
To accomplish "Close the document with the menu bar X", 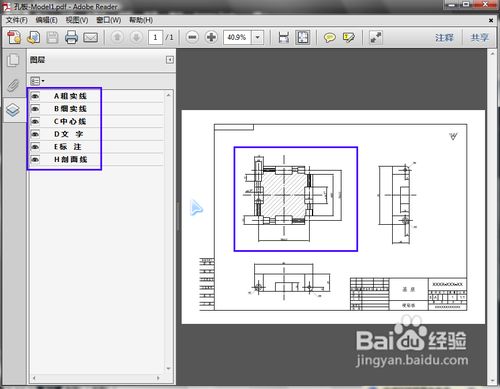I will tap(491, 20).
